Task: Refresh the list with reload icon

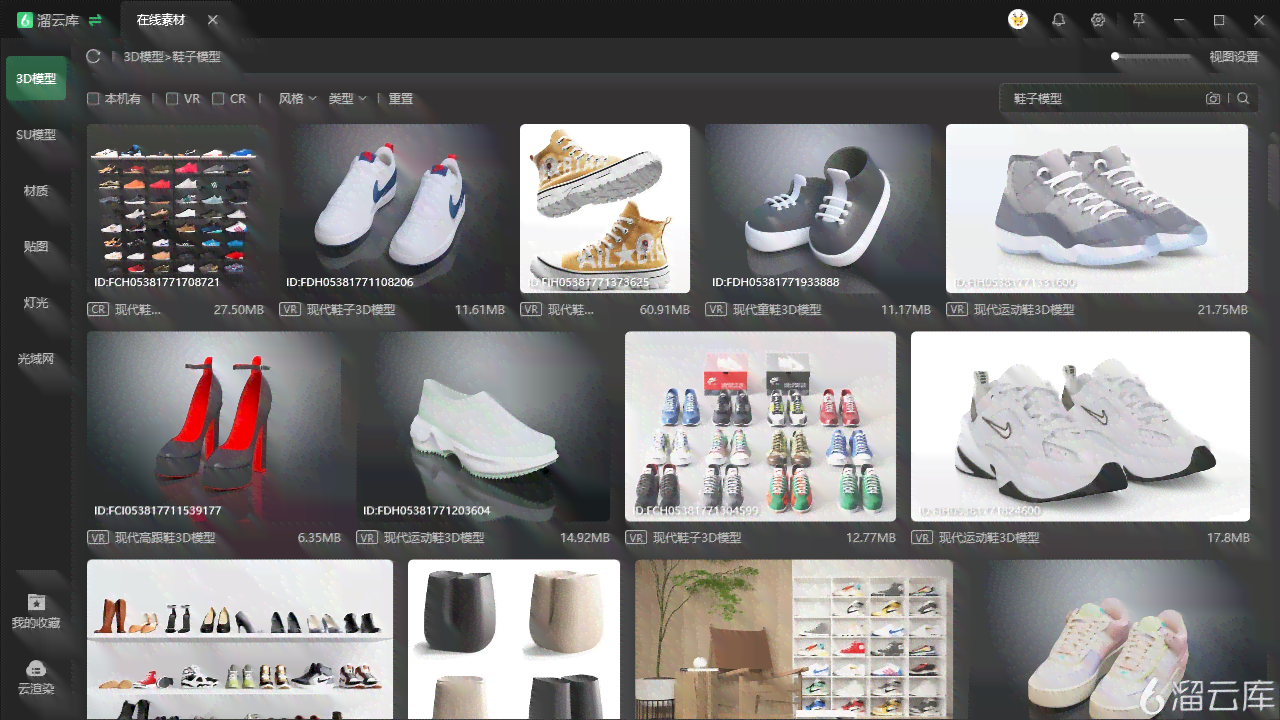Action: tap(93, 57)
